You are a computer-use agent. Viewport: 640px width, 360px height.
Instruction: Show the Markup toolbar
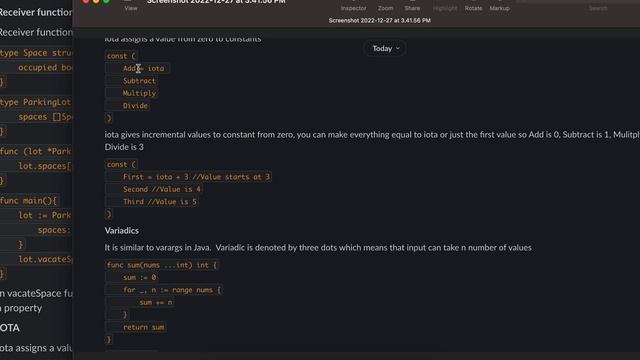(500, 8)
